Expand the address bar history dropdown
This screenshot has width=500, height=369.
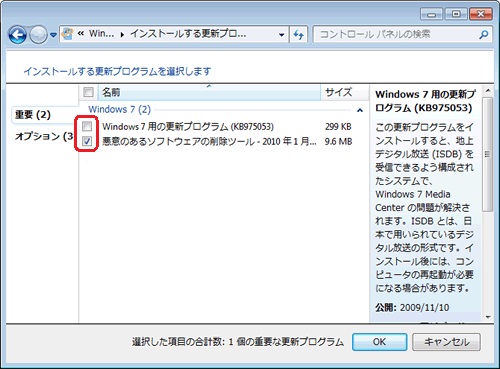[x=282, y=34]
